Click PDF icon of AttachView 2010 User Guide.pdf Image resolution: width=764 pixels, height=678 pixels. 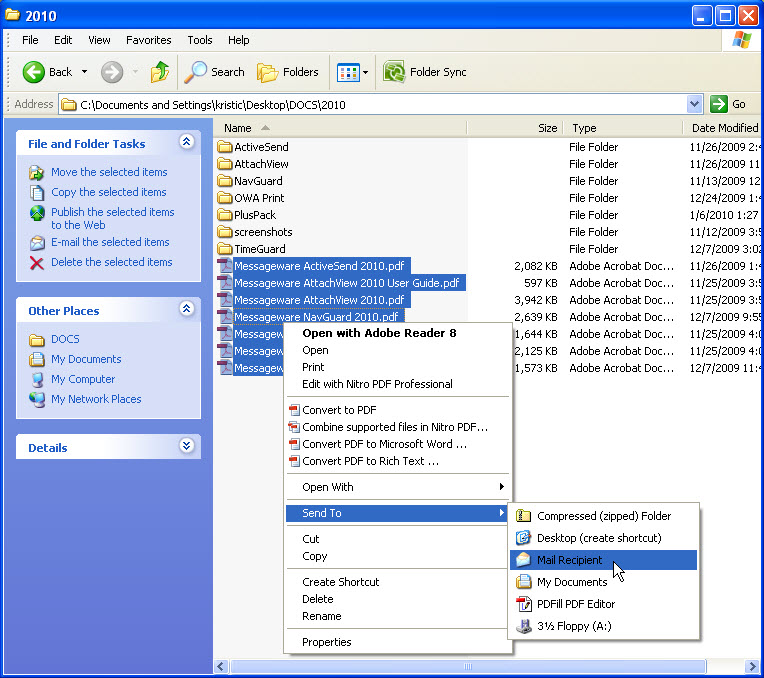pyautogui.click(x=225, y=283)
